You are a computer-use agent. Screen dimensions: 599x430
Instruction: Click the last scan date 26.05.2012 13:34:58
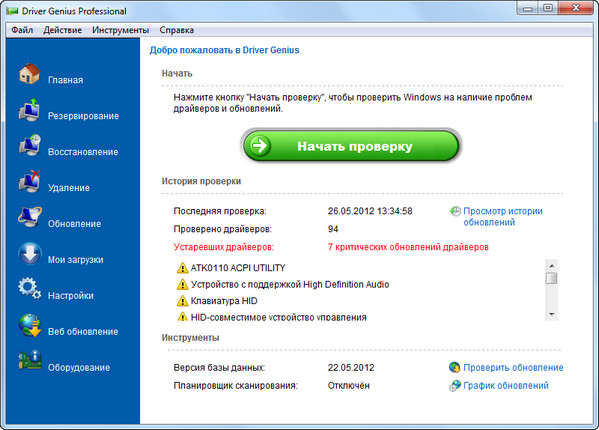coord(370,211)
